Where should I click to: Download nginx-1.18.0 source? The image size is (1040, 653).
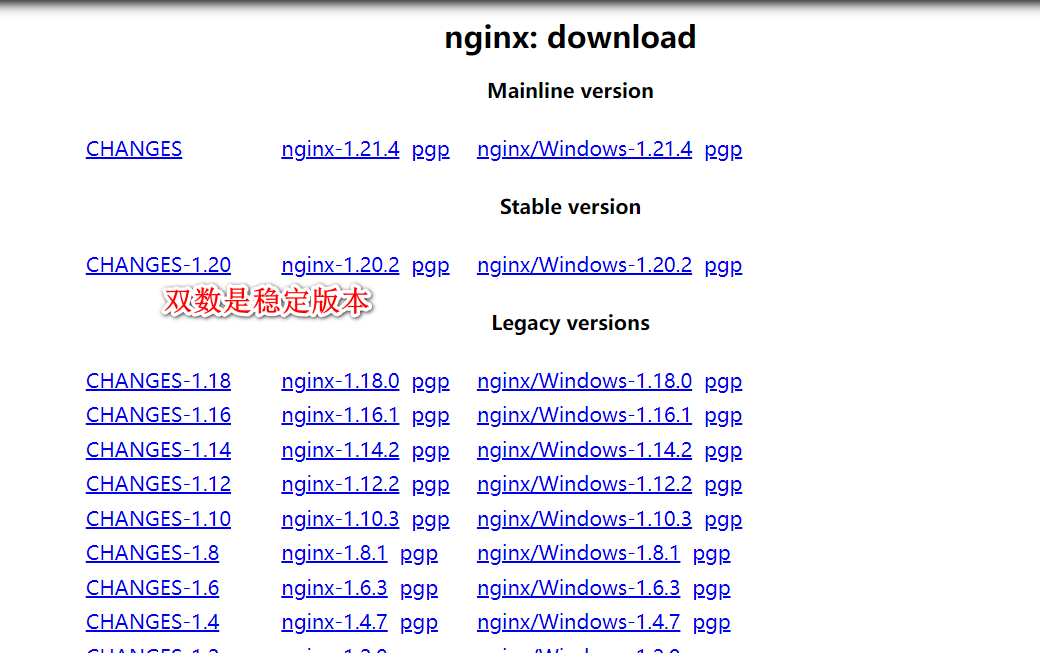340,381
